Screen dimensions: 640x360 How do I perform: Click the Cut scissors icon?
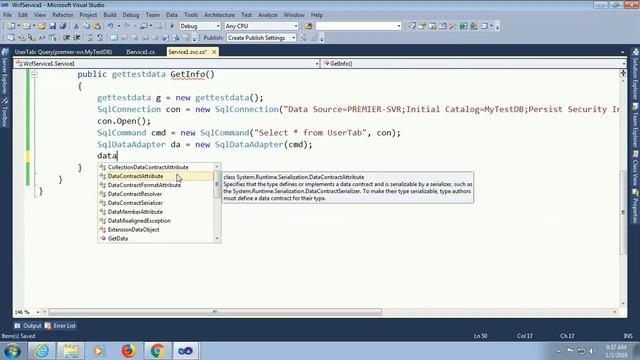click(76, 26)
